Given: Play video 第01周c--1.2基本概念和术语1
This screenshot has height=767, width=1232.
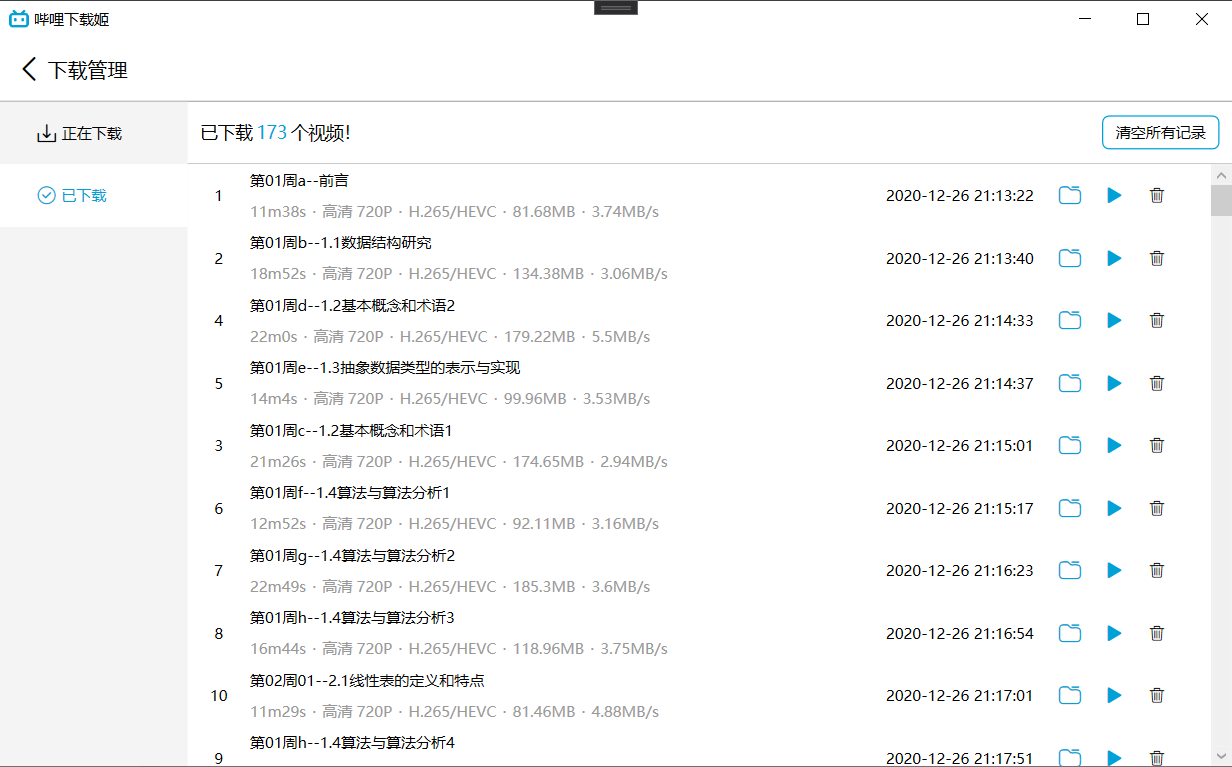Looking at the screenshot, I should [1114, 445].
